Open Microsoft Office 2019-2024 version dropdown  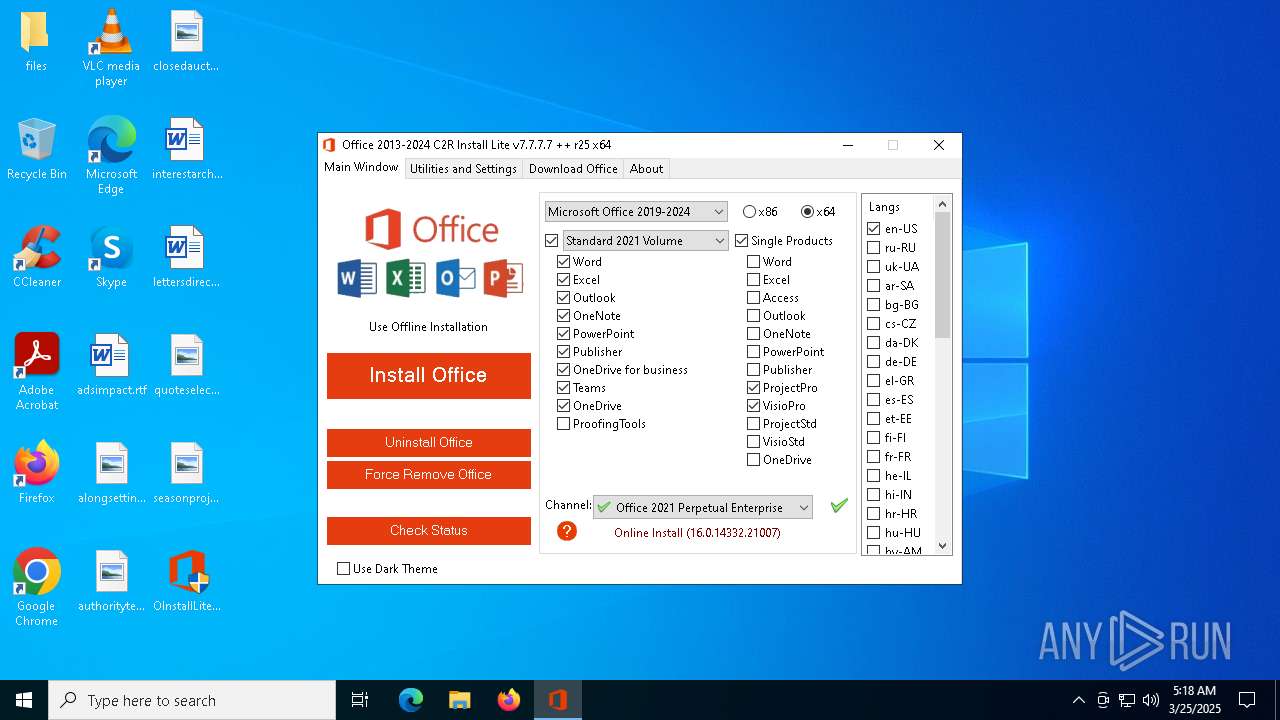636,211
